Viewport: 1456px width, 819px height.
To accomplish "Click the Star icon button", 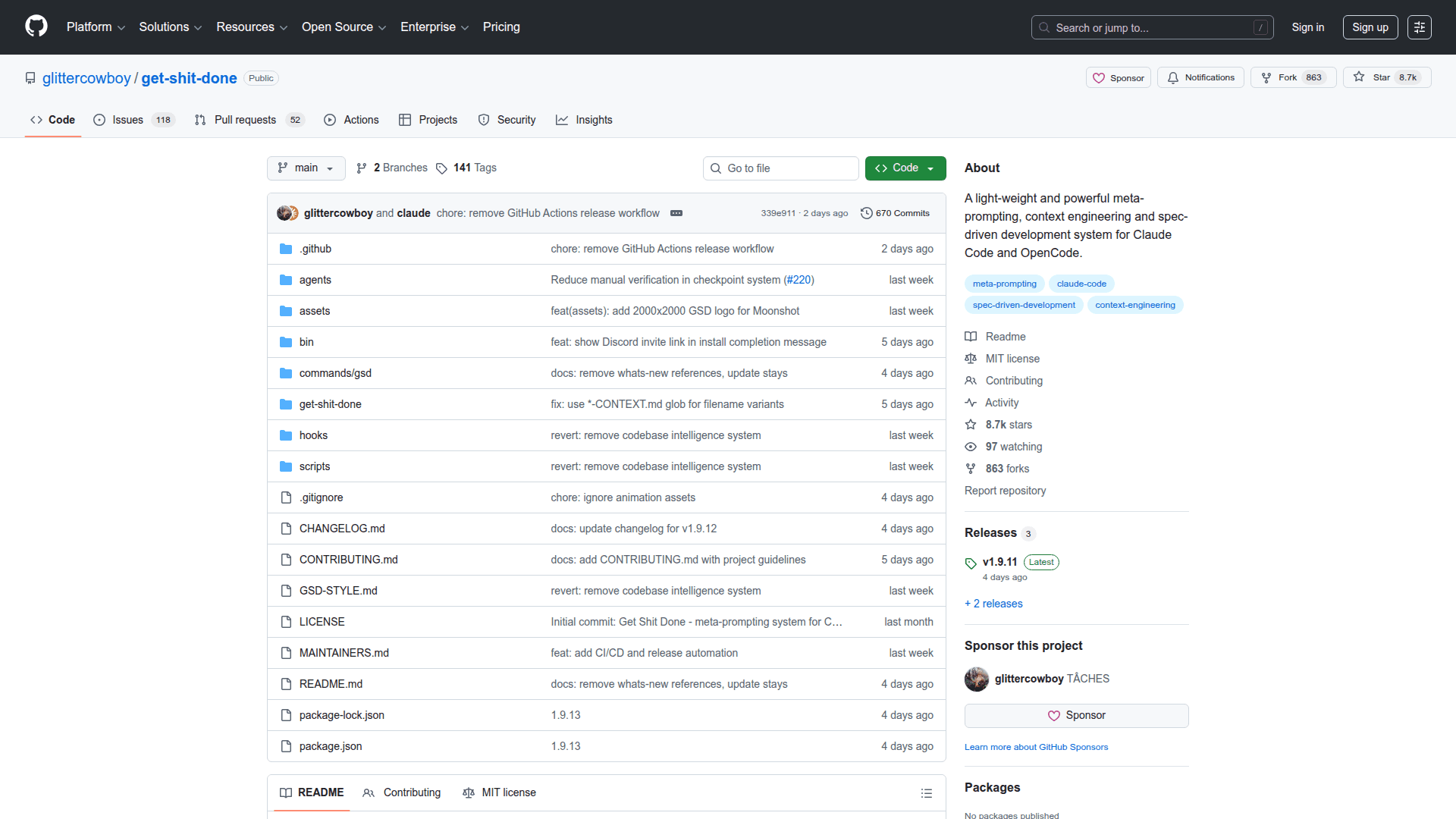I will click(1359, 77).
